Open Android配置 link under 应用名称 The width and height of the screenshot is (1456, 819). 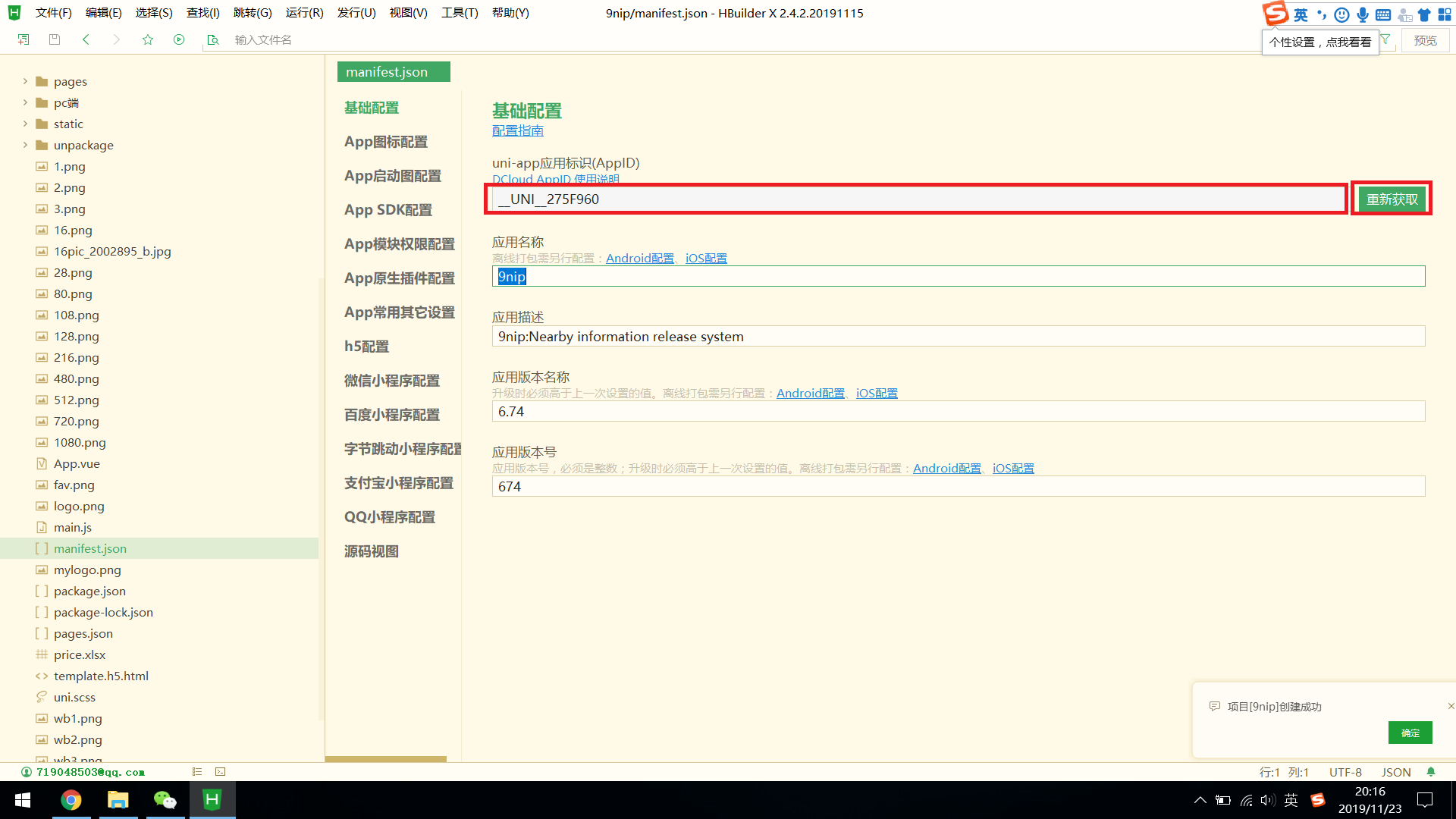(640, 258)
